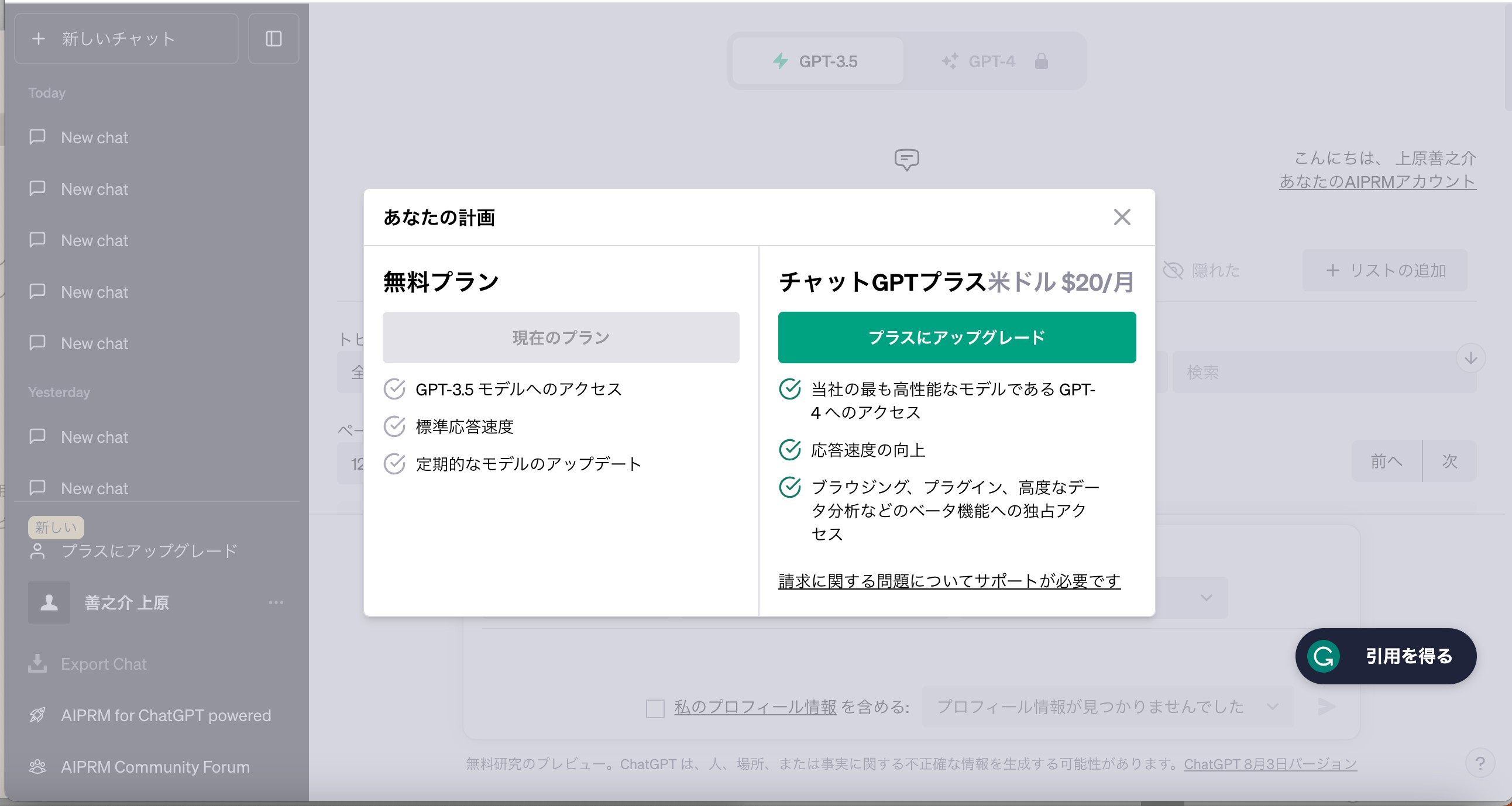Screen dimensions: 1512x806
Task: Click the speech bubble icon above the dialog
Action: point(906,160)
